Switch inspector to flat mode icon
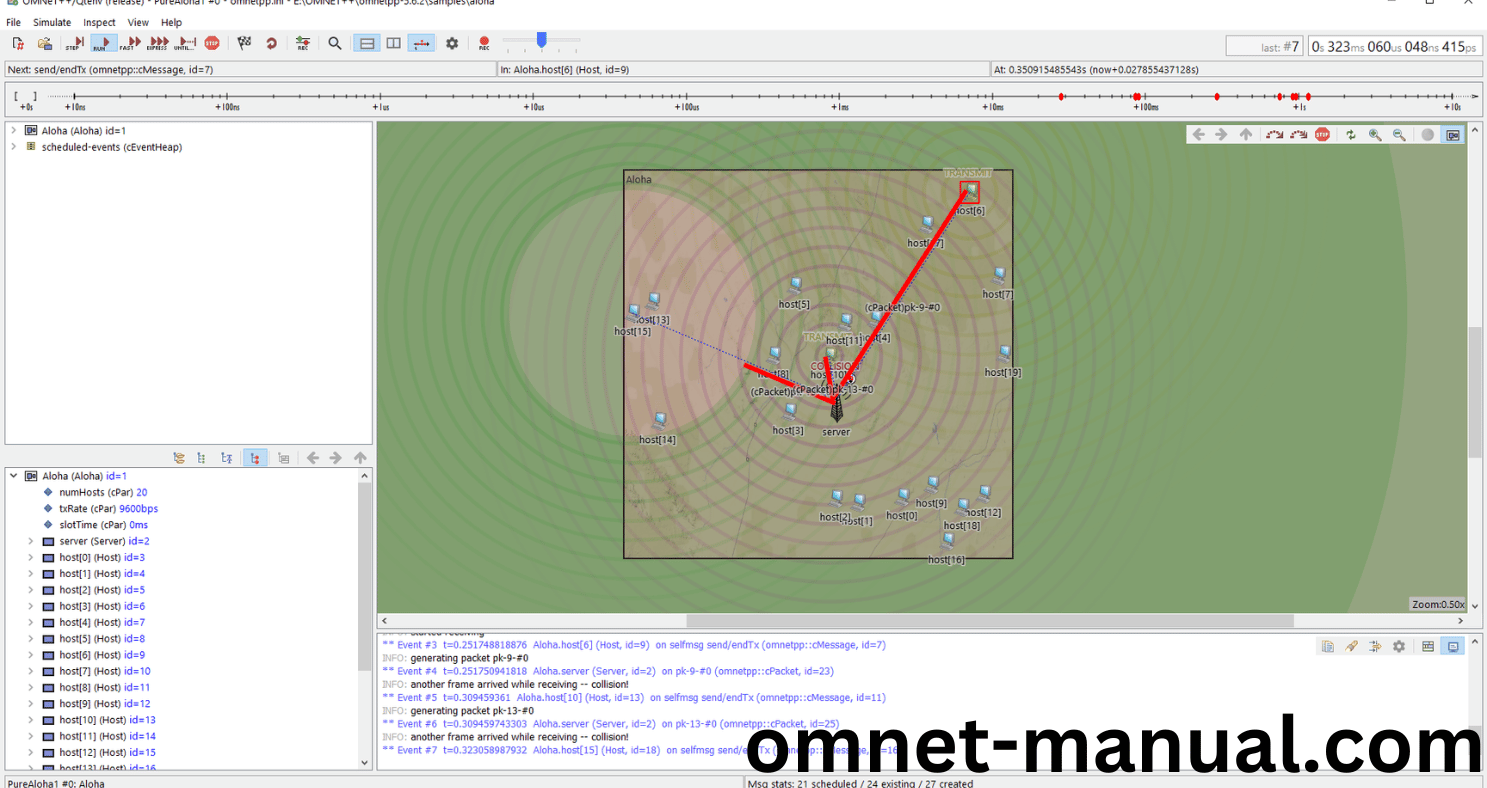This screenshot has width=1487, height=788. point(203,458)
